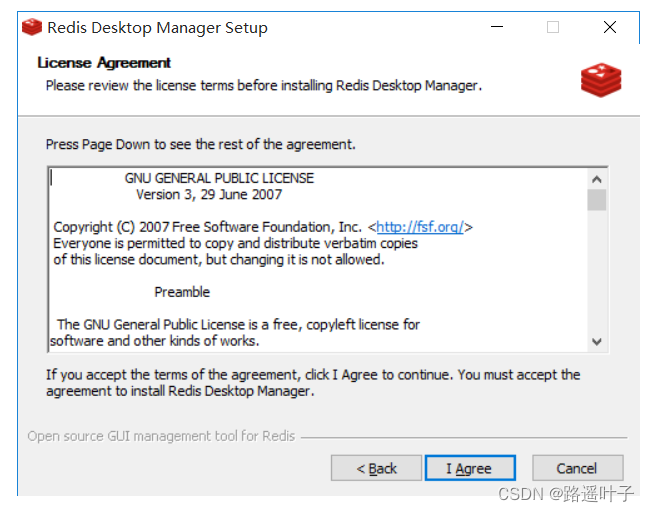Click the I Agree button
650x512 pixels.
coord(470,468)
